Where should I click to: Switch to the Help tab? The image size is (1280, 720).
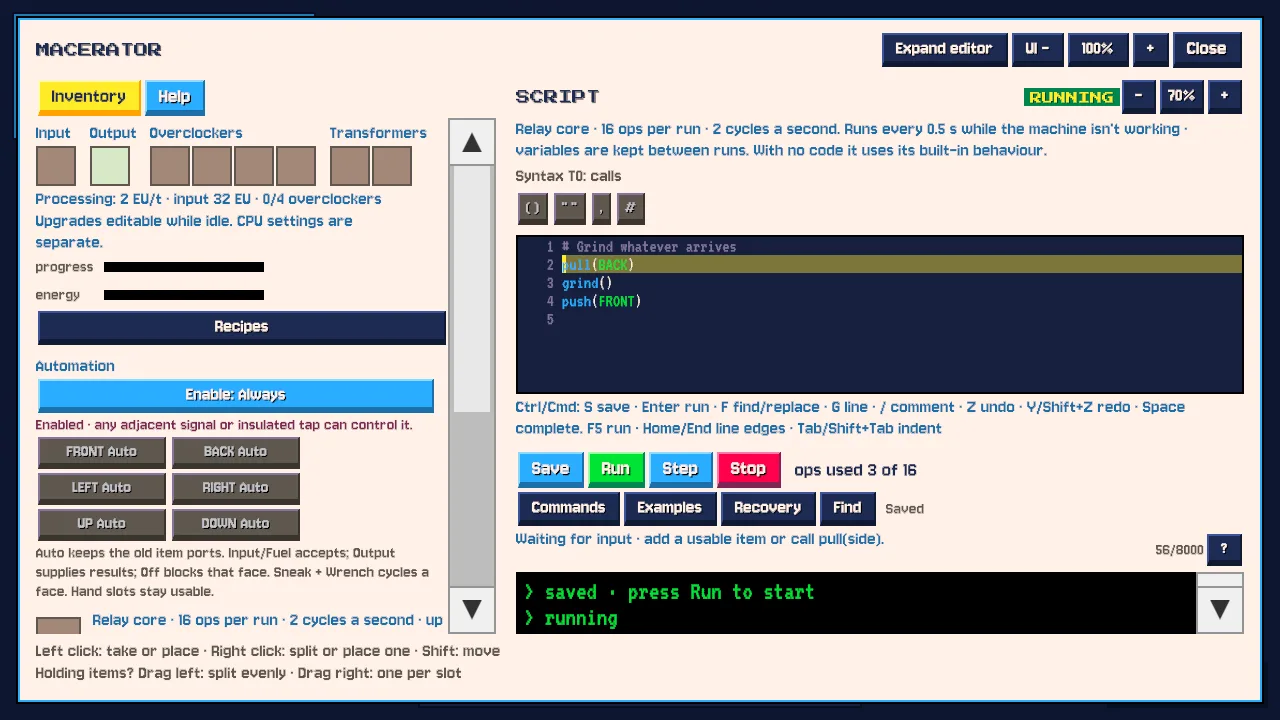[175, 97]
